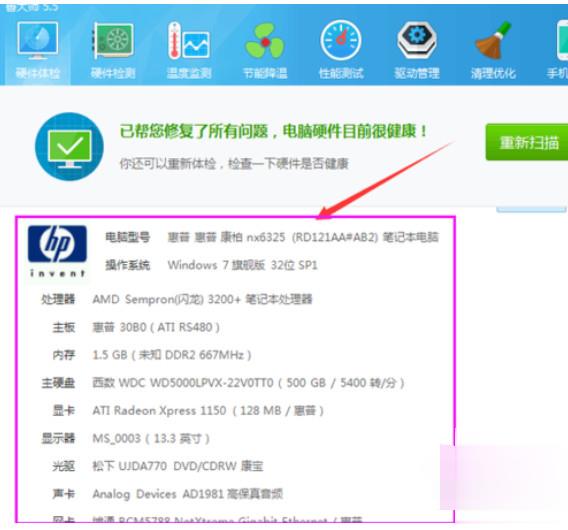Select the 内存 1.5 GB DDR2 667MHz row
The image size is (568, 530).
pos(152,355)
